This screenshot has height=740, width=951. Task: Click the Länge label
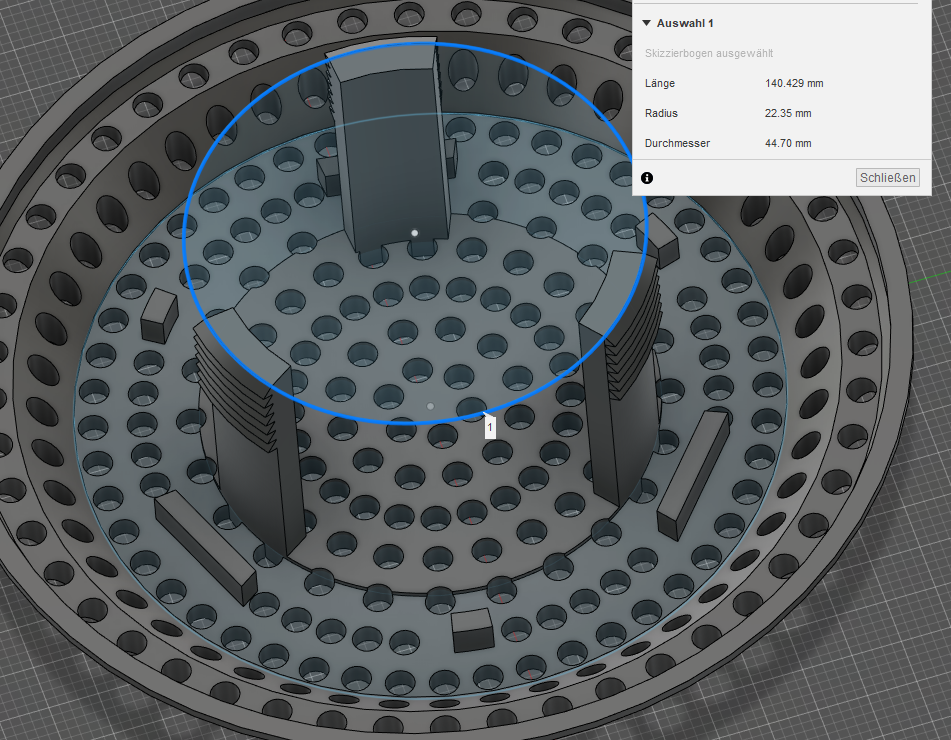660,83
